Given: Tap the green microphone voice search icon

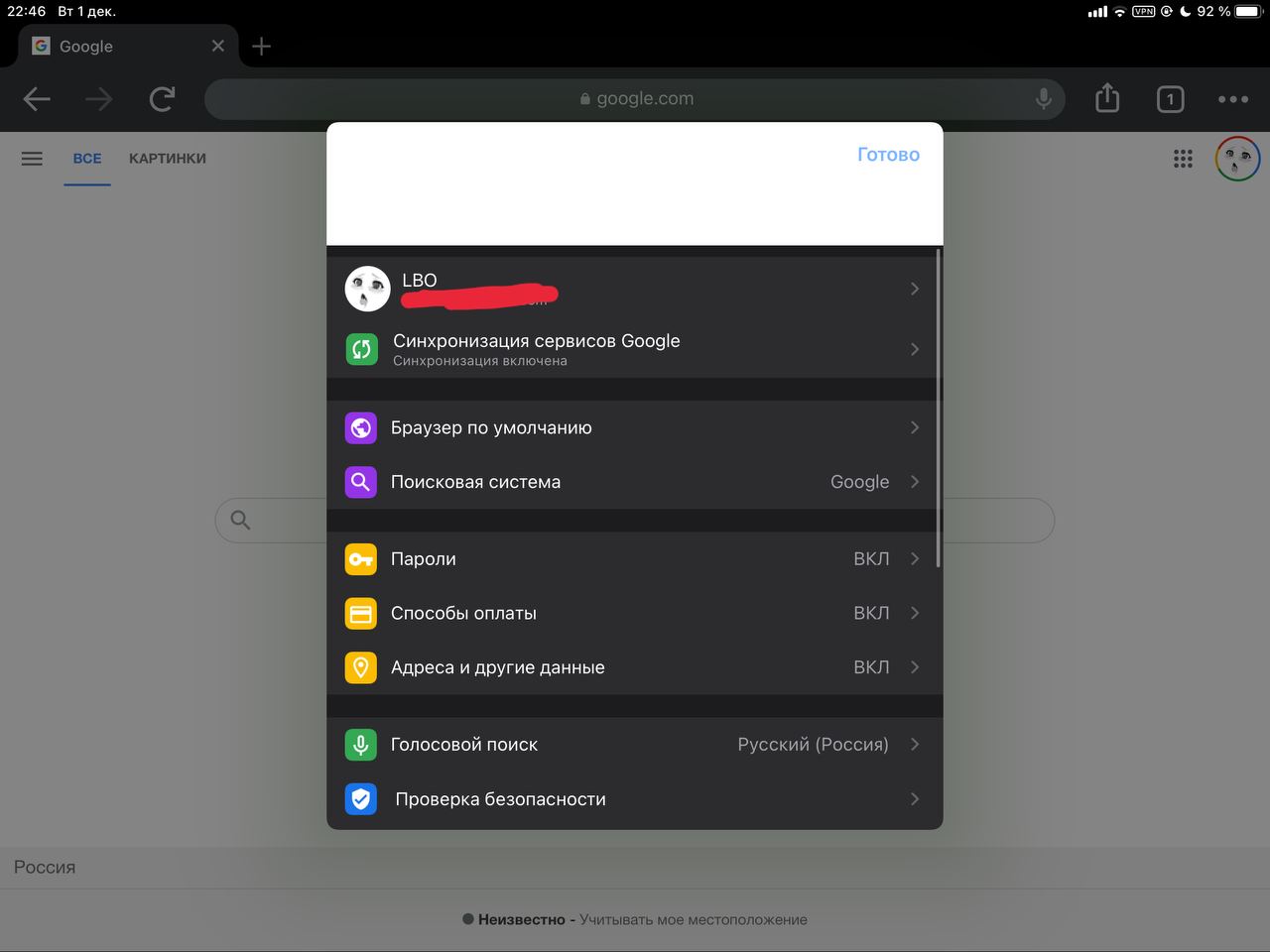Looking at the screenshot, I should (361, 745).
